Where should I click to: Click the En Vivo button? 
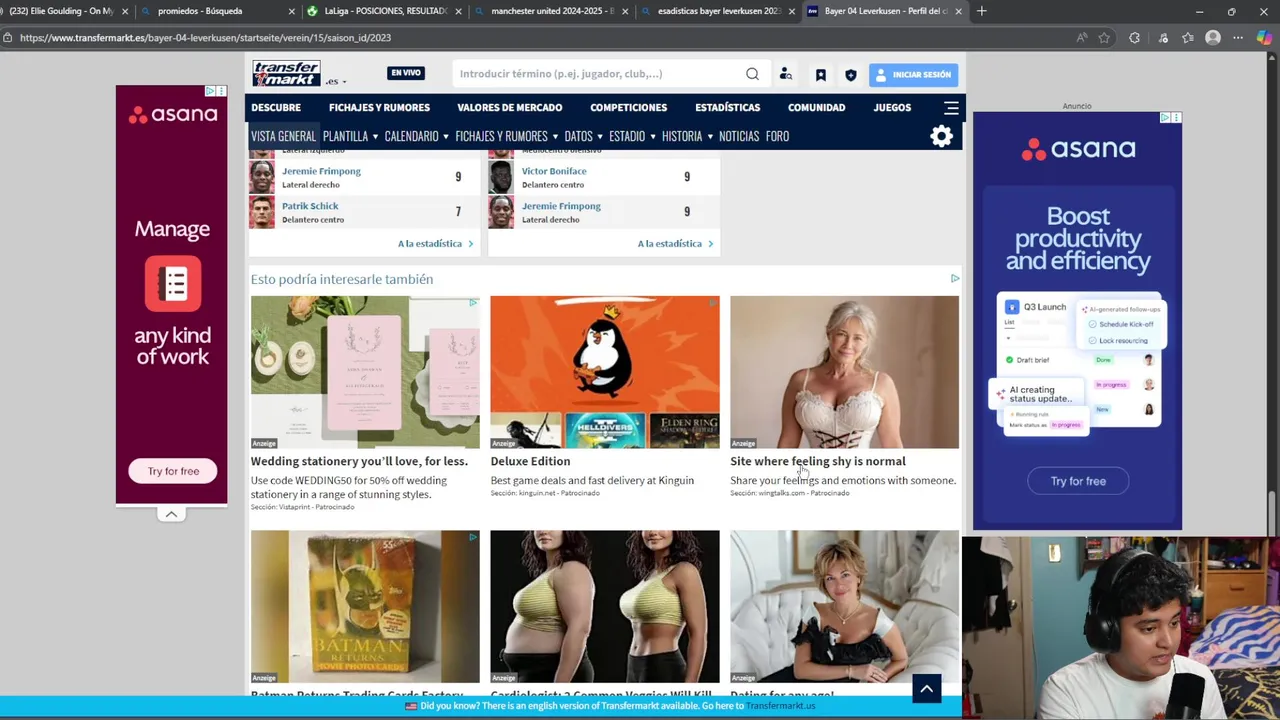[406, 73]
